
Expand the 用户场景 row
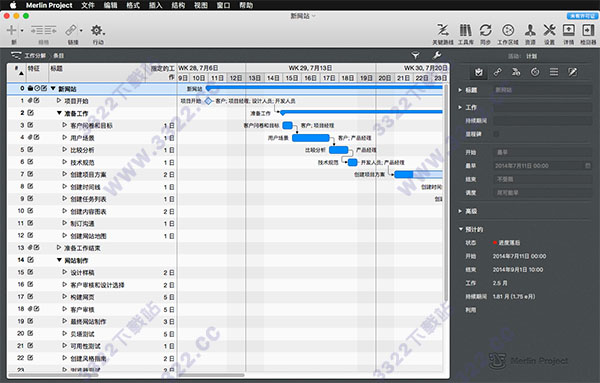(x=64, y=137)
